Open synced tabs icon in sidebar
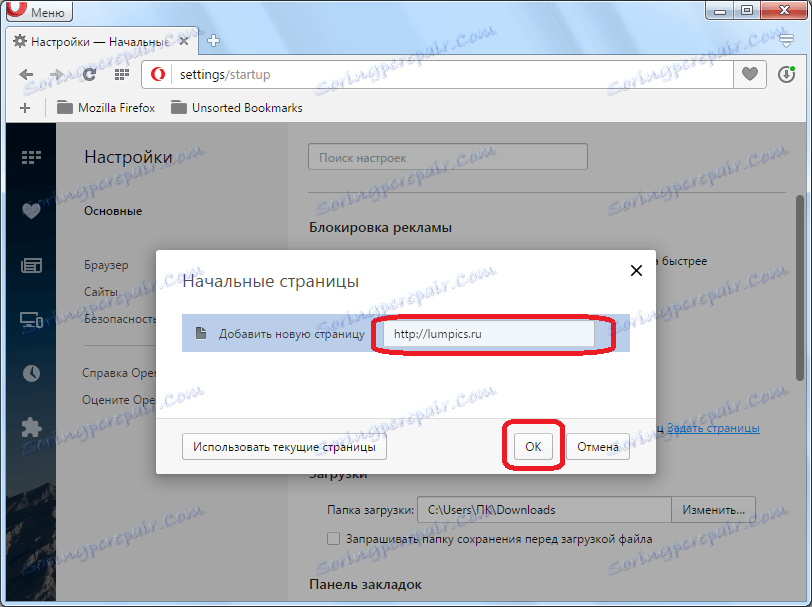The width and height of the screenshot is (812, 607). [x=31, y=320]
